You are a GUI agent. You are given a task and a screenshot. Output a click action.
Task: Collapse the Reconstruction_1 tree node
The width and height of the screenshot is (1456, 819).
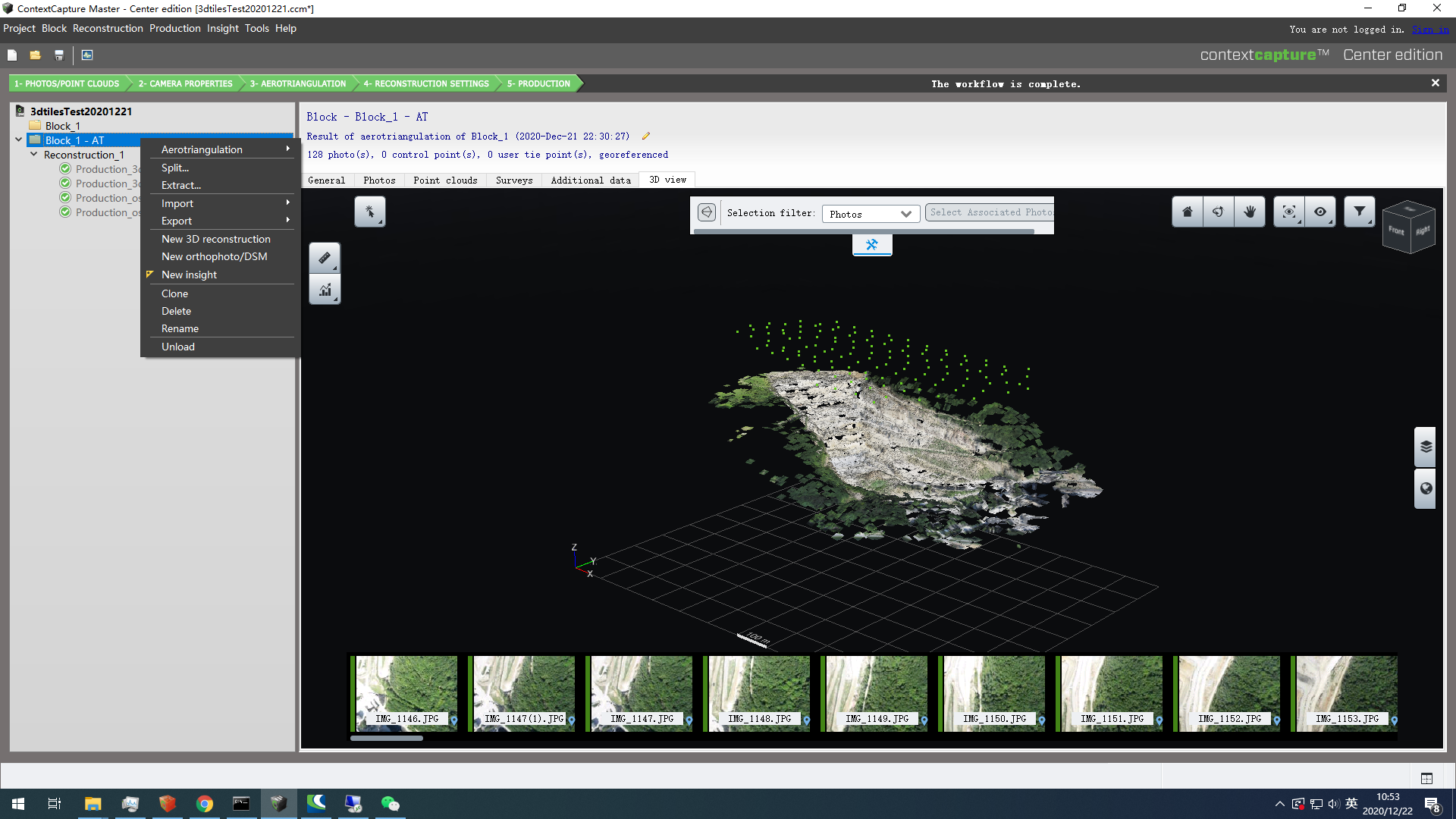[34, 154]
